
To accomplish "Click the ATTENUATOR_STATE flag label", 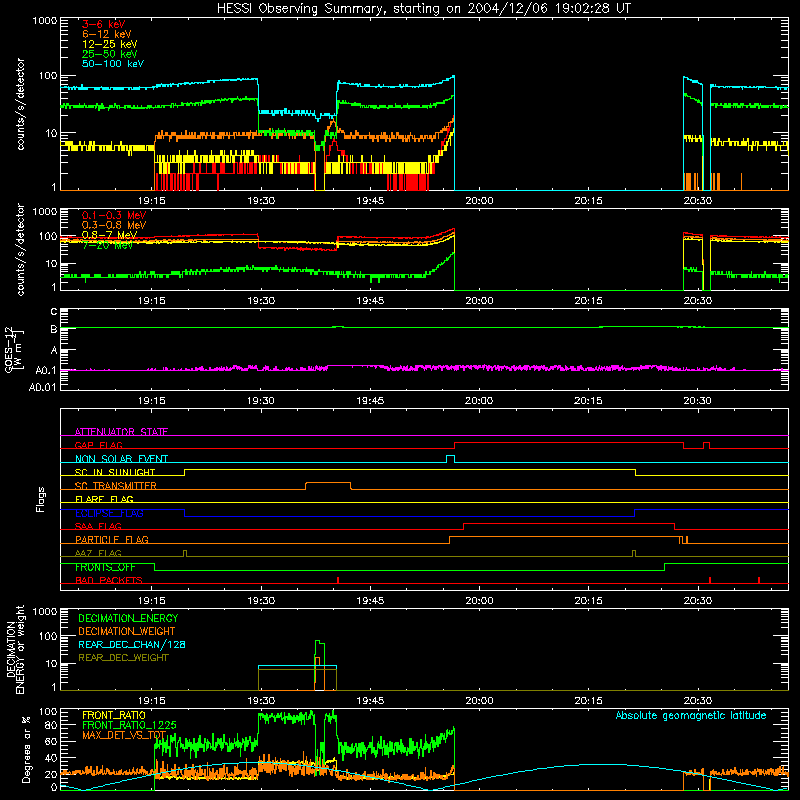I will coord(121,432).
